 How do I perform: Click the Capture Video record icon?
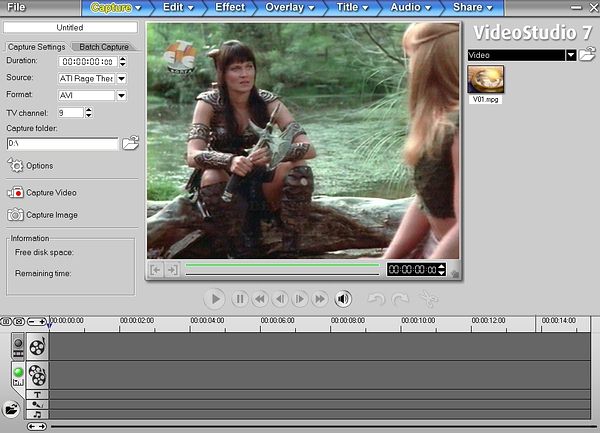pyautogui.click(x=15, y=192)
